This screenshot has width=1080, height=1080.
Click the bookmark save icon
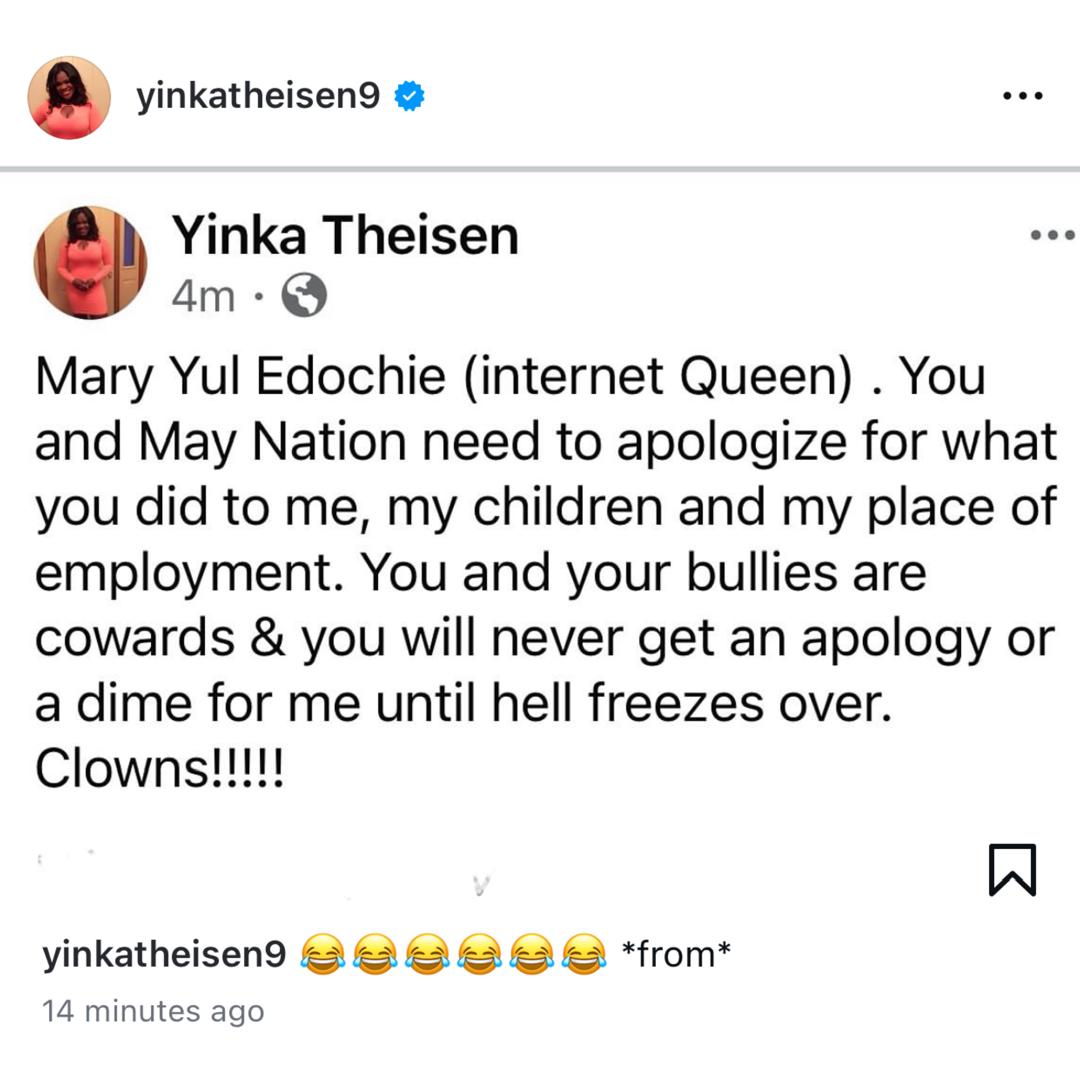click(1012, 869)
